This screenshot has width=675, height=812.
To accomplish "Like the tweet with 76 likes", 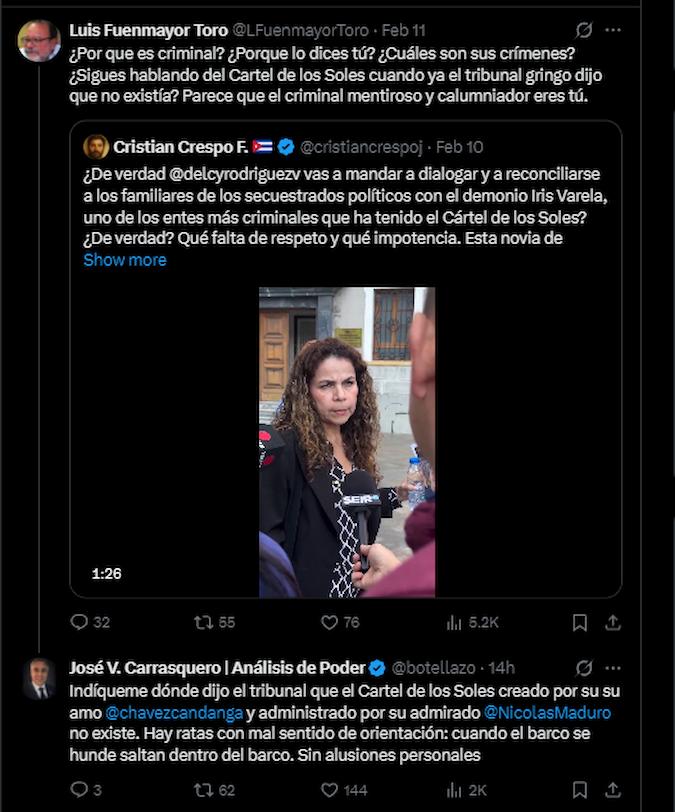I will (340, 622).
